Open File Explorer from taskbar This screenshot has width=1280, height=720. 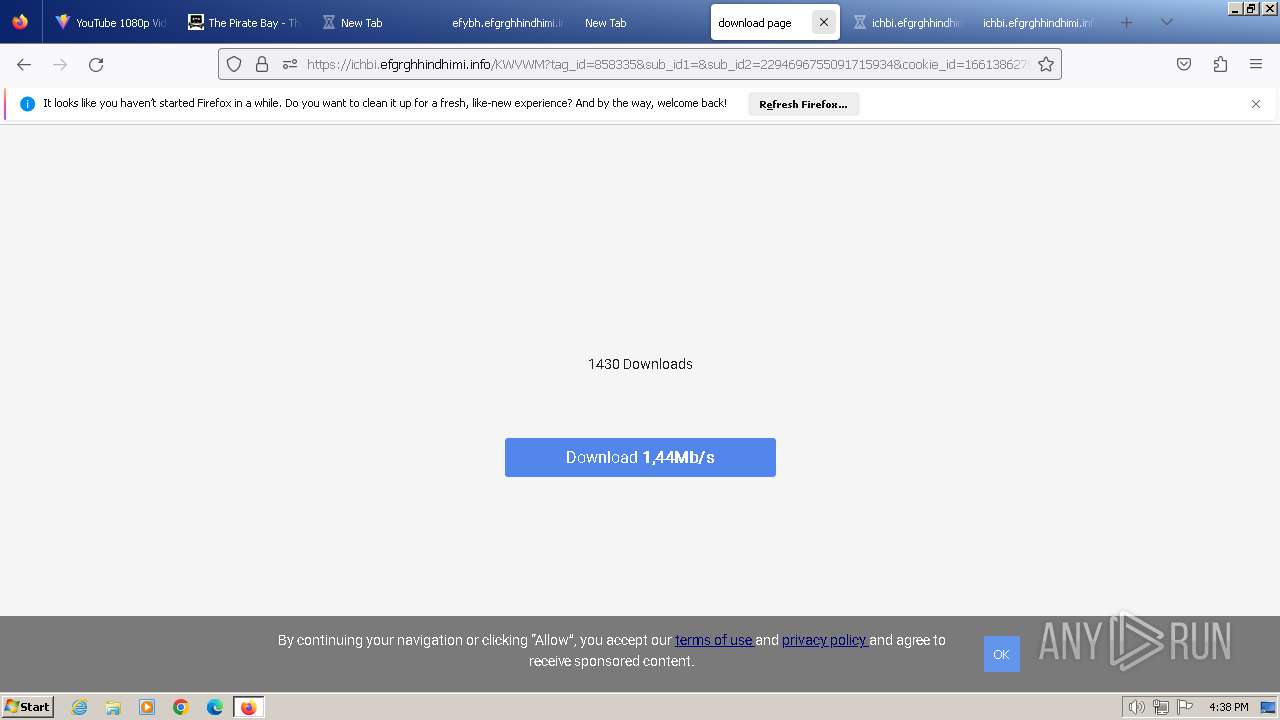113,707
